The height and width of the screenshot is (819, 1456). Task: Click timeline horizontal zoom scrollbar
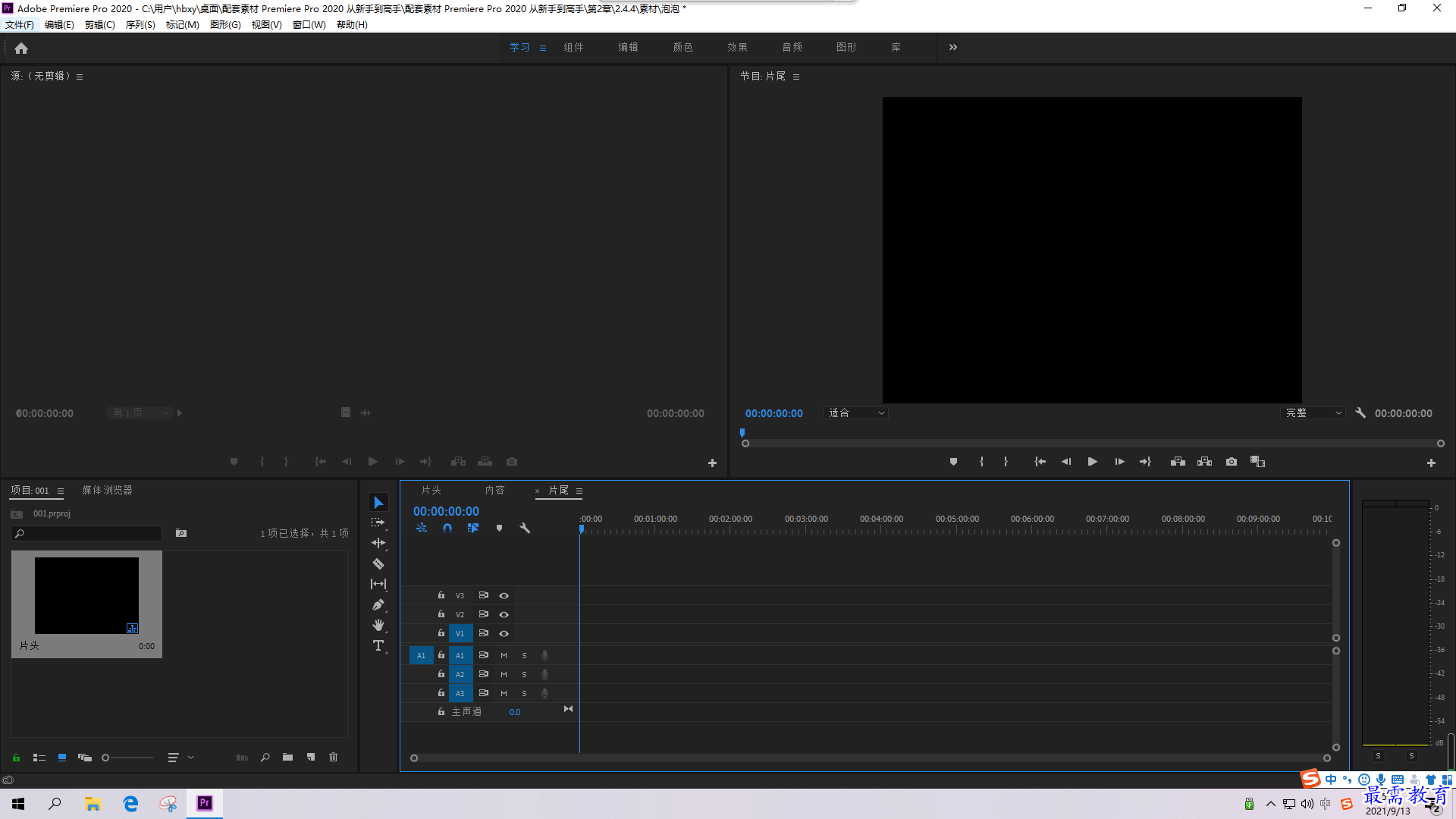[x=870, y=758]
